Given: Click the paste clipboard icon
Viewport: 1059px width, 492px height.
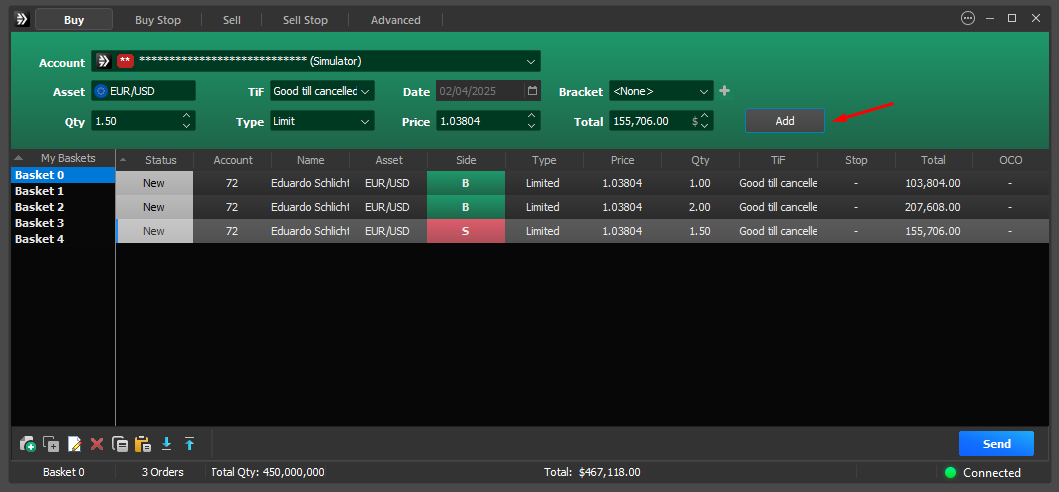Looking at the screenshot, I should coord(143,444).
